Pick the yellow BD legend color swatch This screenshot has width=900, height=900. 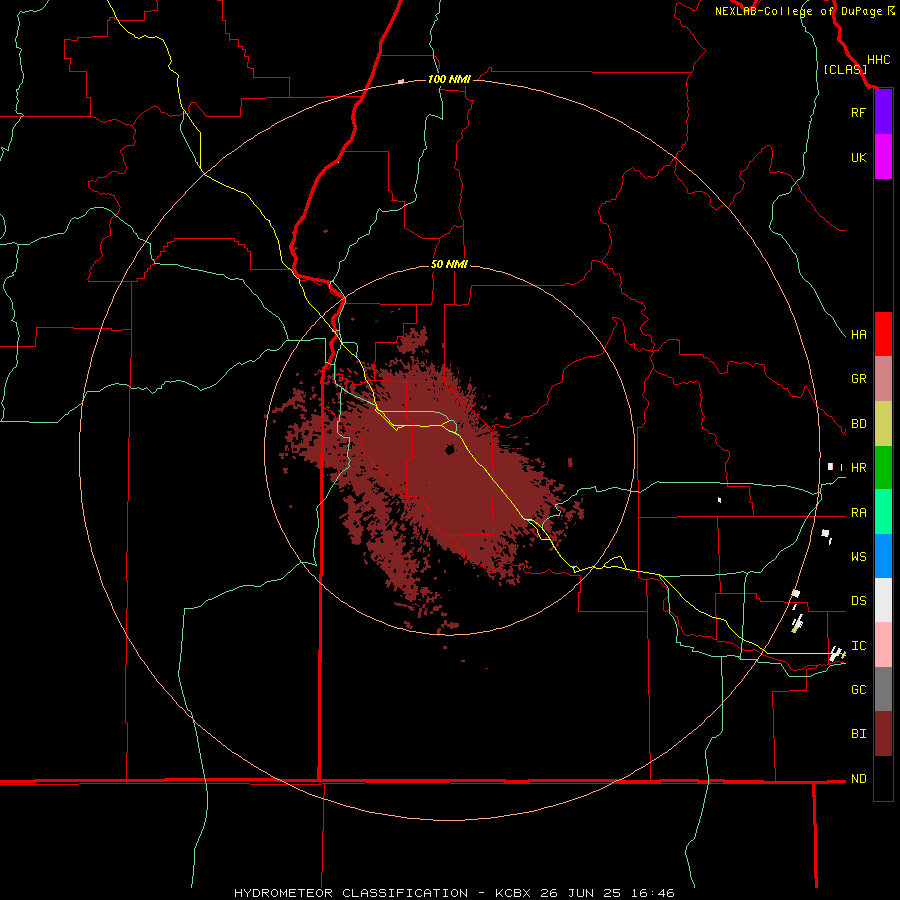click(883, 424)
